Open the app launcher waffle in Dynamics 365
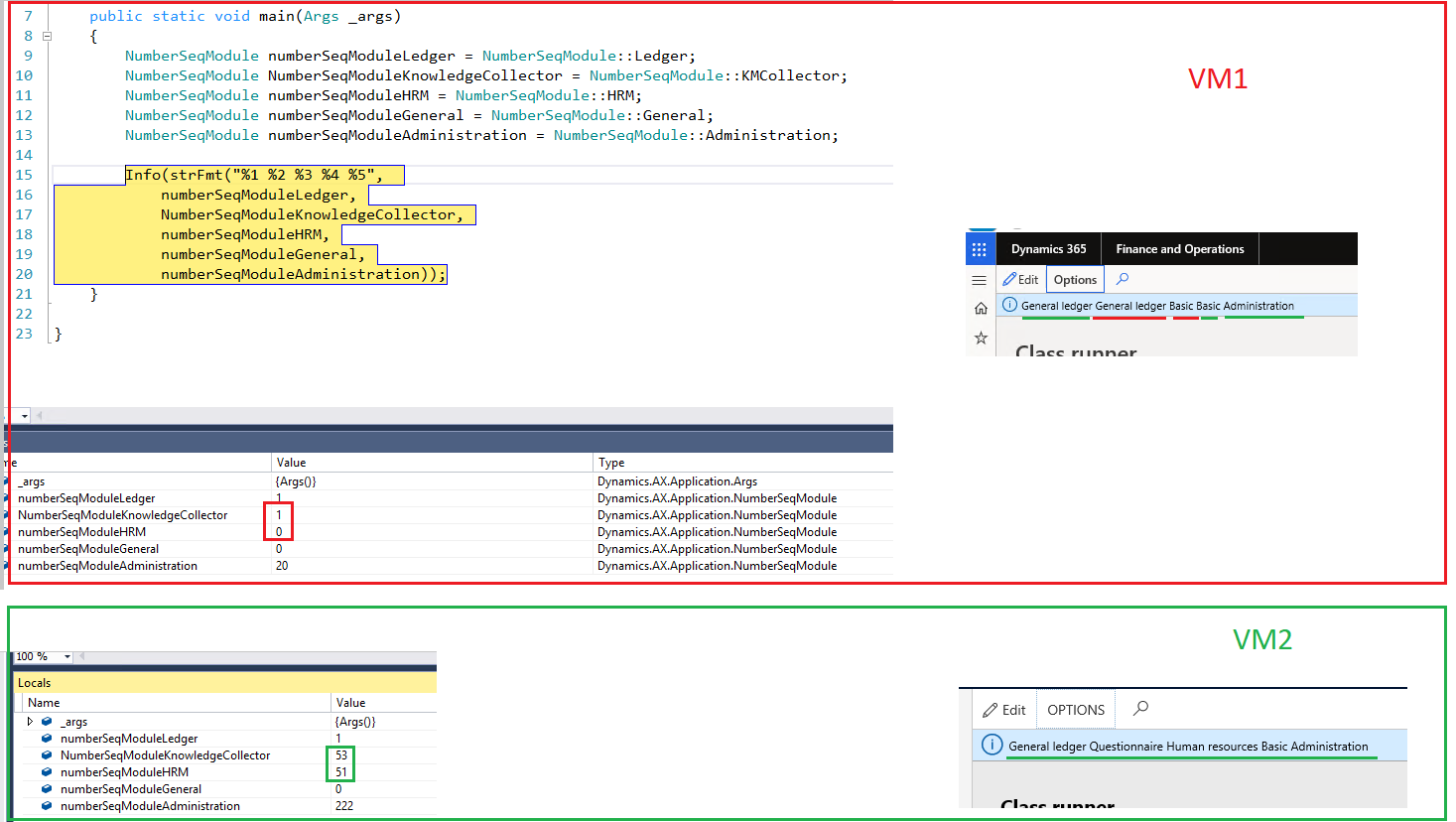Screen dimensions: 1456x822 tap(980, 249)
